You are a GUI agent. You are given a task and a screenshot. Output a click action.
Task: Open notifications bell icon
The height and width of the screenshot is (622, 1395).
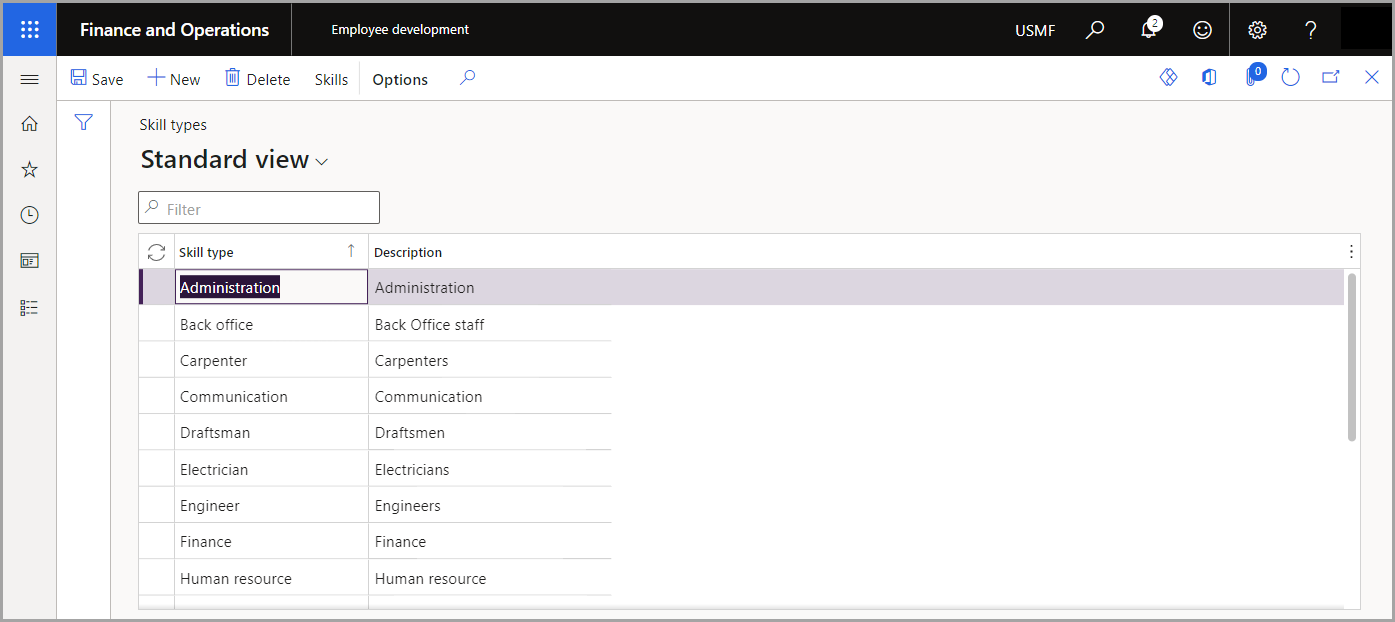pyautogui.click(x=1149, y=30)
